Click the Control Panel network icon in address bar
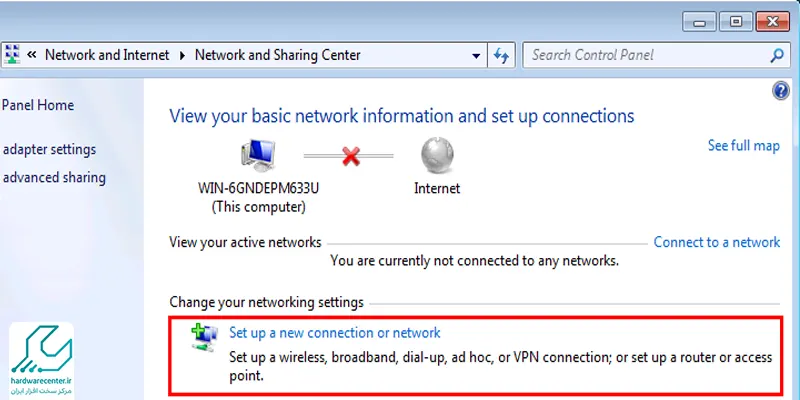The image size is (800, 400). 12,55
